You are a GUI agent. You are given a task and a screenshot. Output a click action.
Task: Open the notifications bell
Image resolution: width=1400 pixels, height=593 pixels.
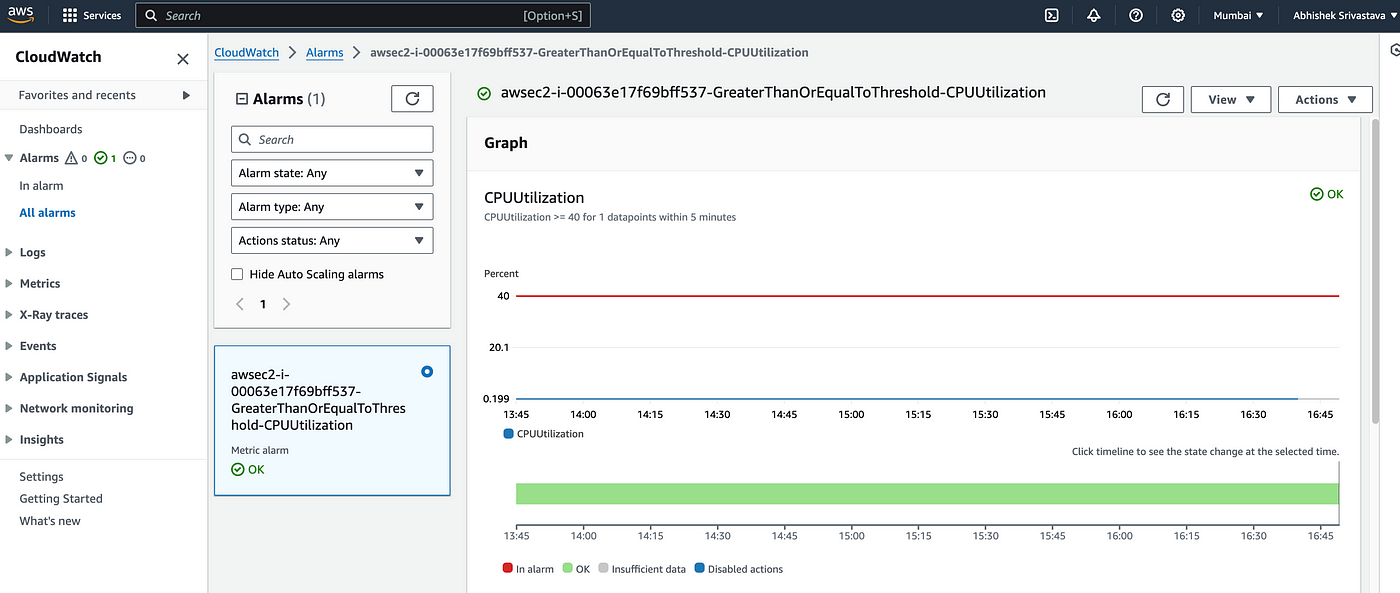(1093, 15)
